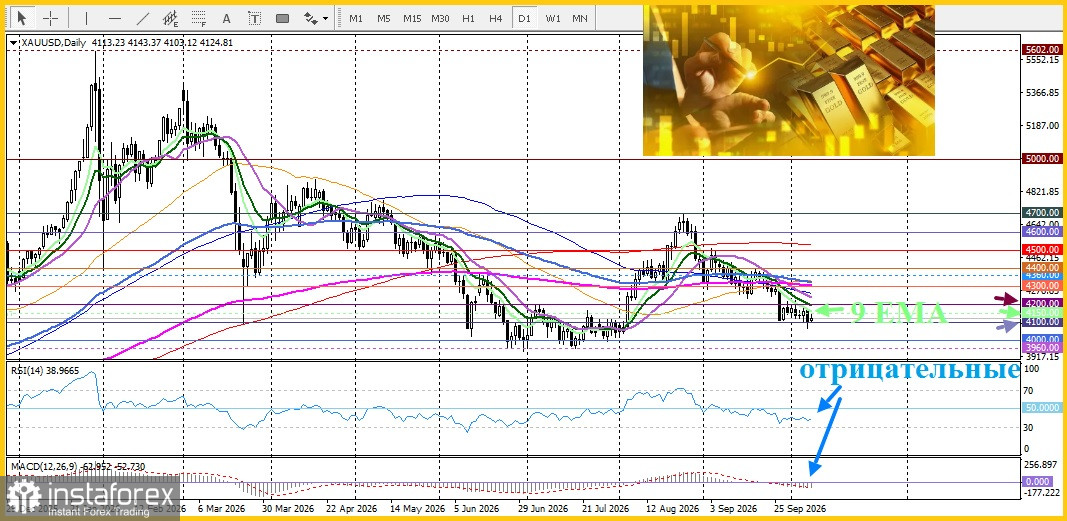This screenshot has height=521, width=1067.
Task: Click the XAUUSD,Daily chart title text
Action: tap(54, 43)
